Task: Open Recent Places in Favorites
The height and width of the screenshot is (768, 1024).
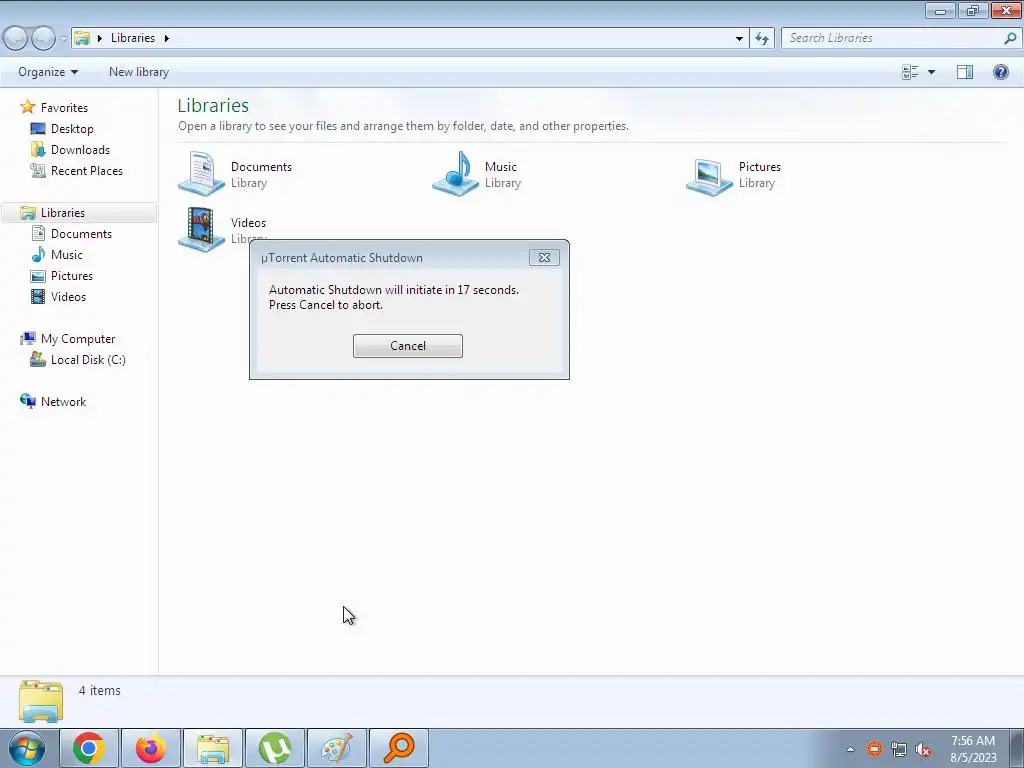Action: [x=87, y=170]
